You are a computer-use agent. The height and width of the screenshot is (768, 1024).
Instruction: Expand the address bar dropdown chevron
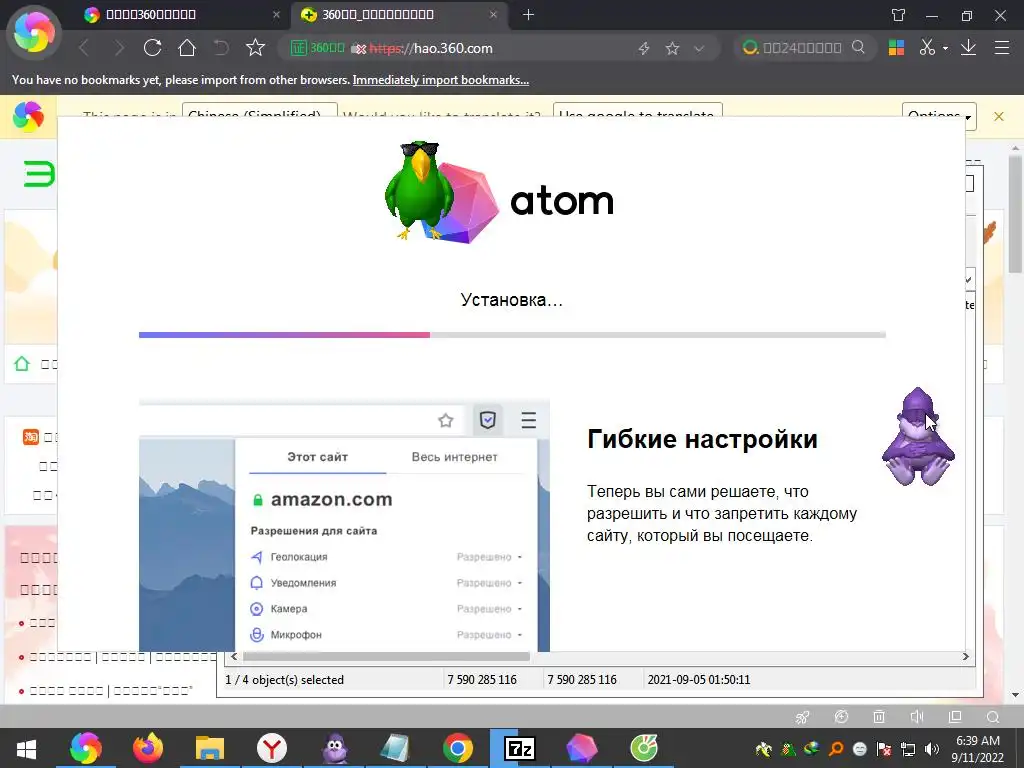699,48
